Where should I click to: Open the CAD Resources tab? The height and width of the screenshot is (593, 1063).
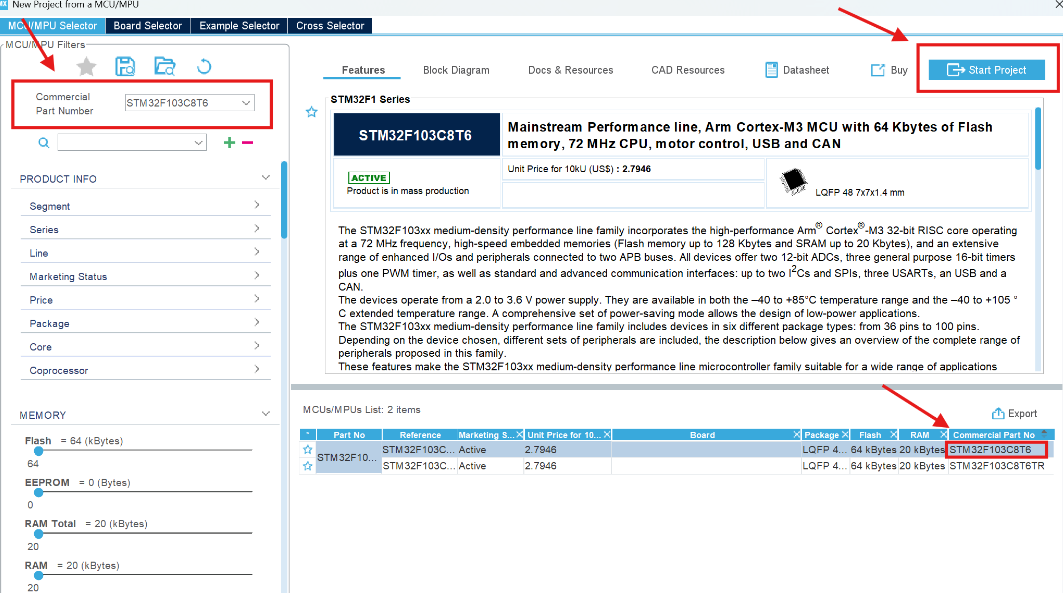point(688,70)
